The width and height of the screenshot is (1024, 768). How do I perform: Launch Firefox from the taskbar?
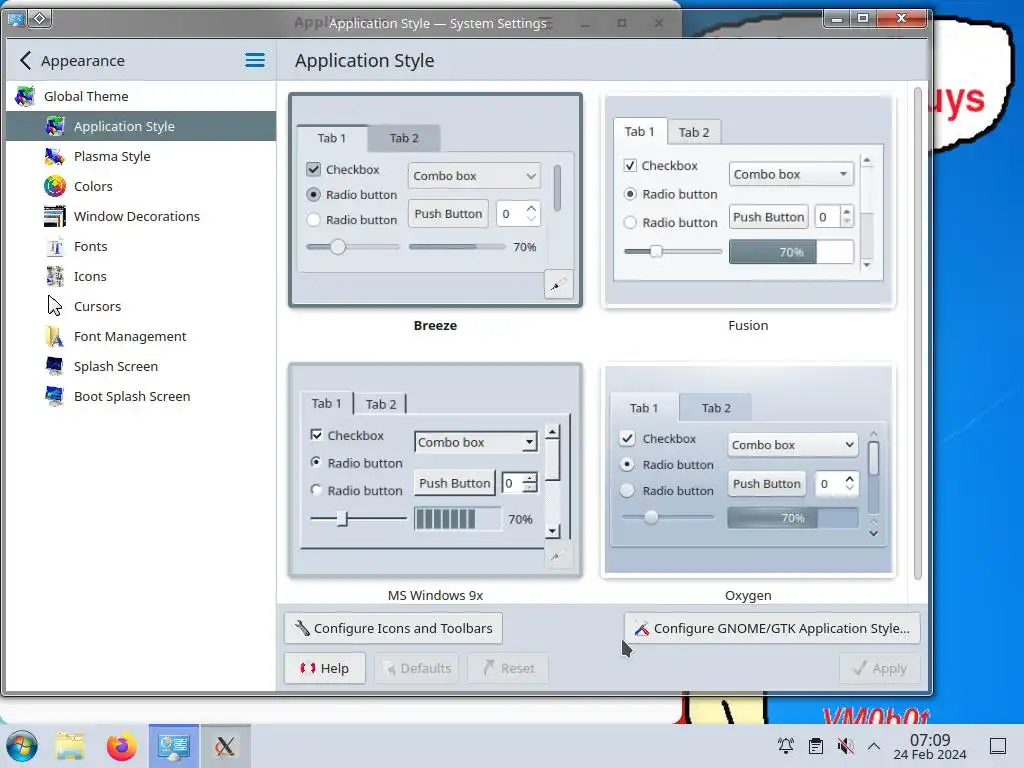point(121,746)
